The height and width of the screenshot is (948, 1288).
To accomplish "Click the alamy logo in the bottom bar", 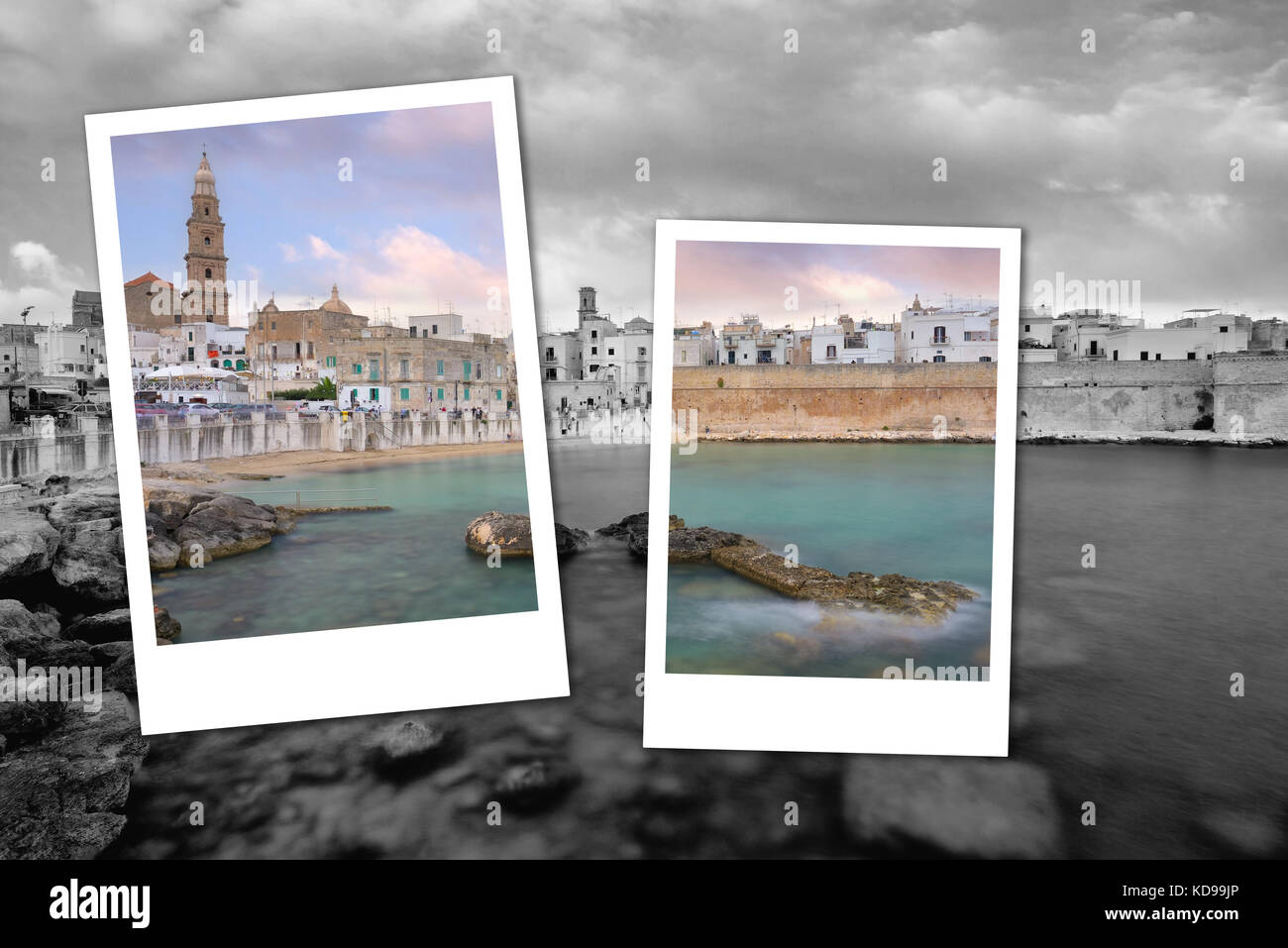I will (x=100, y=903).
